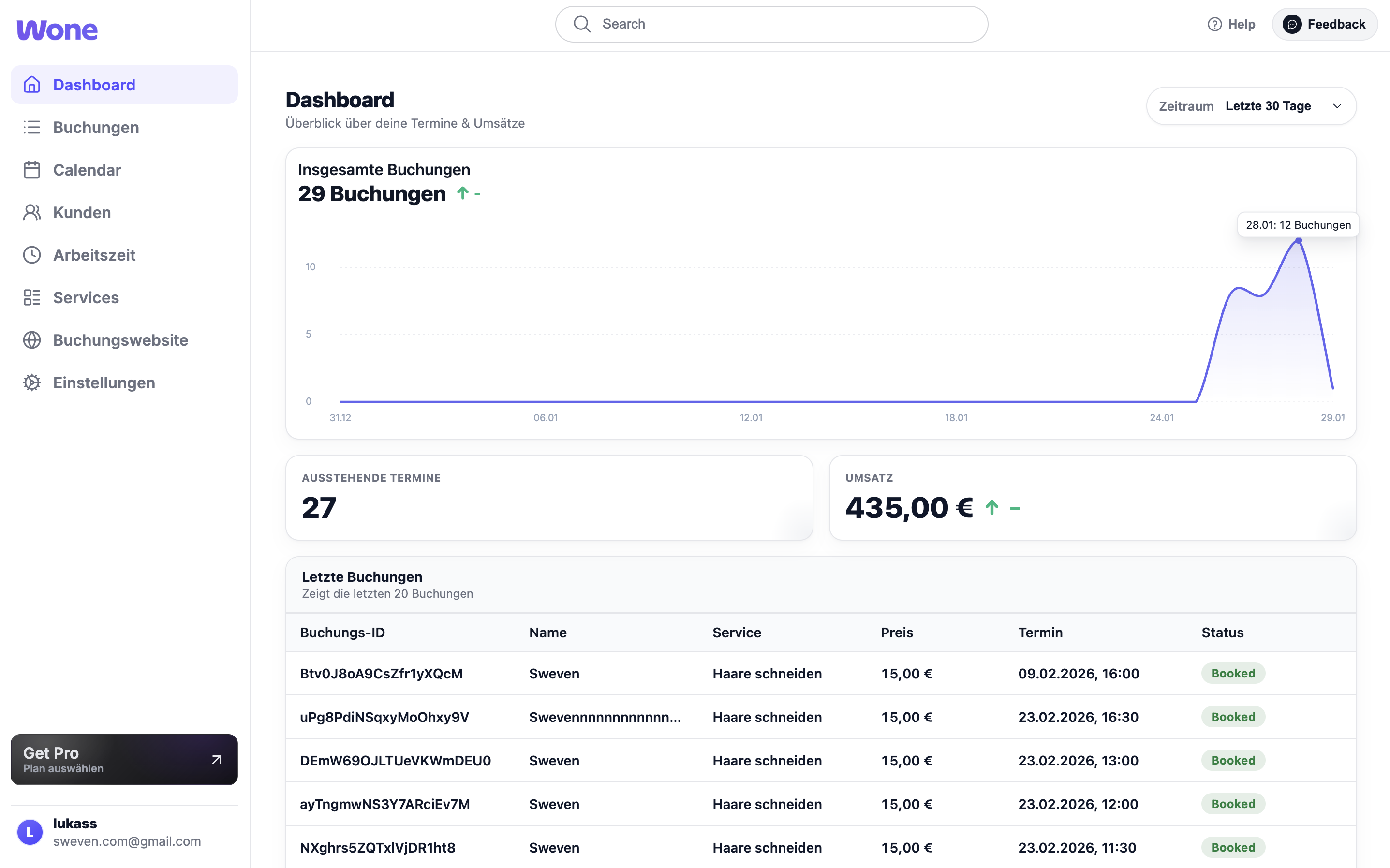Select the Arbeitszeit clock icon

coord(32,254)
